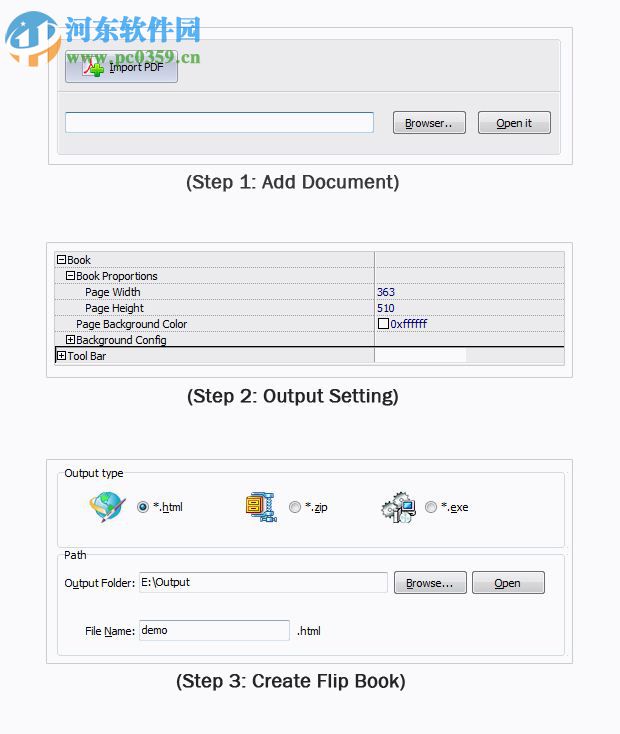Image resolution: width=620 pixels, height=734 pixels.
Task: Click the zip archive output icon
Action: tap(261, 506)
